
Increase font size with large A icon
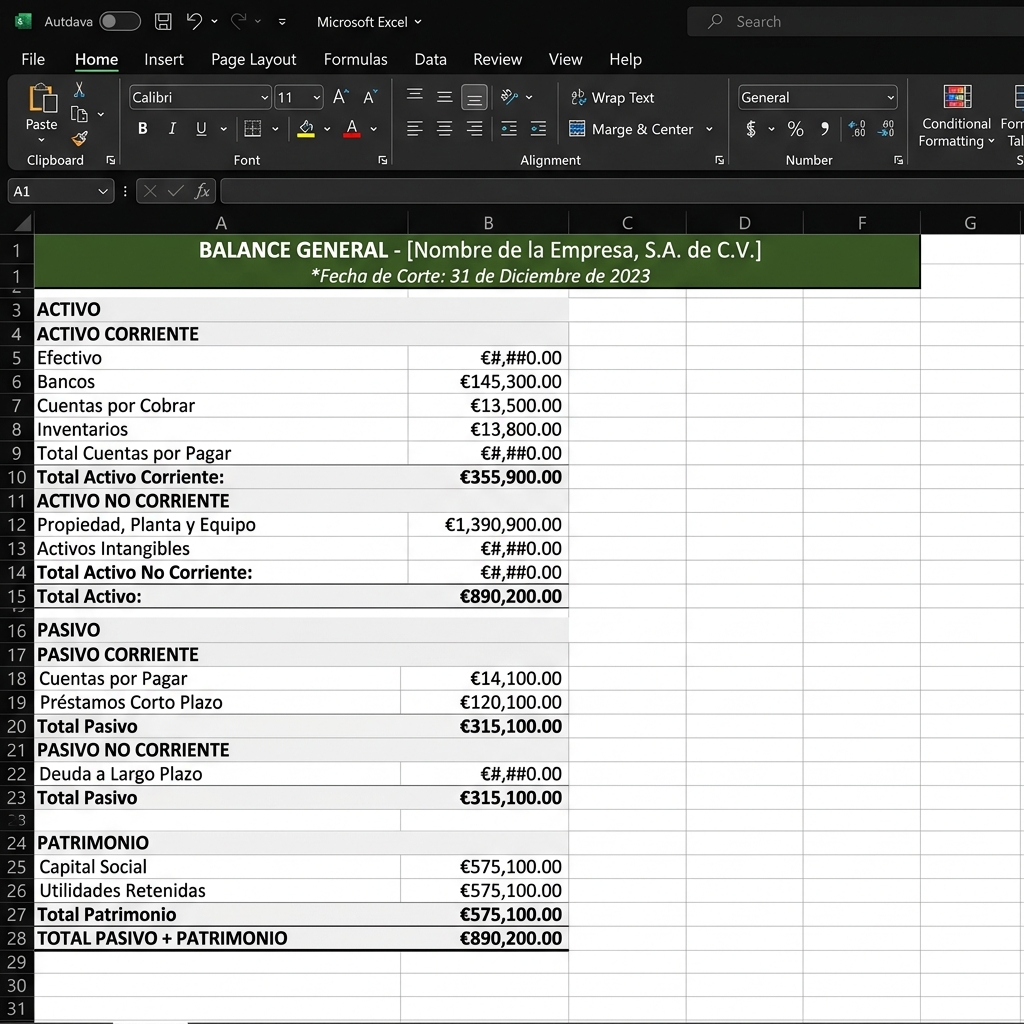(340, 97)
